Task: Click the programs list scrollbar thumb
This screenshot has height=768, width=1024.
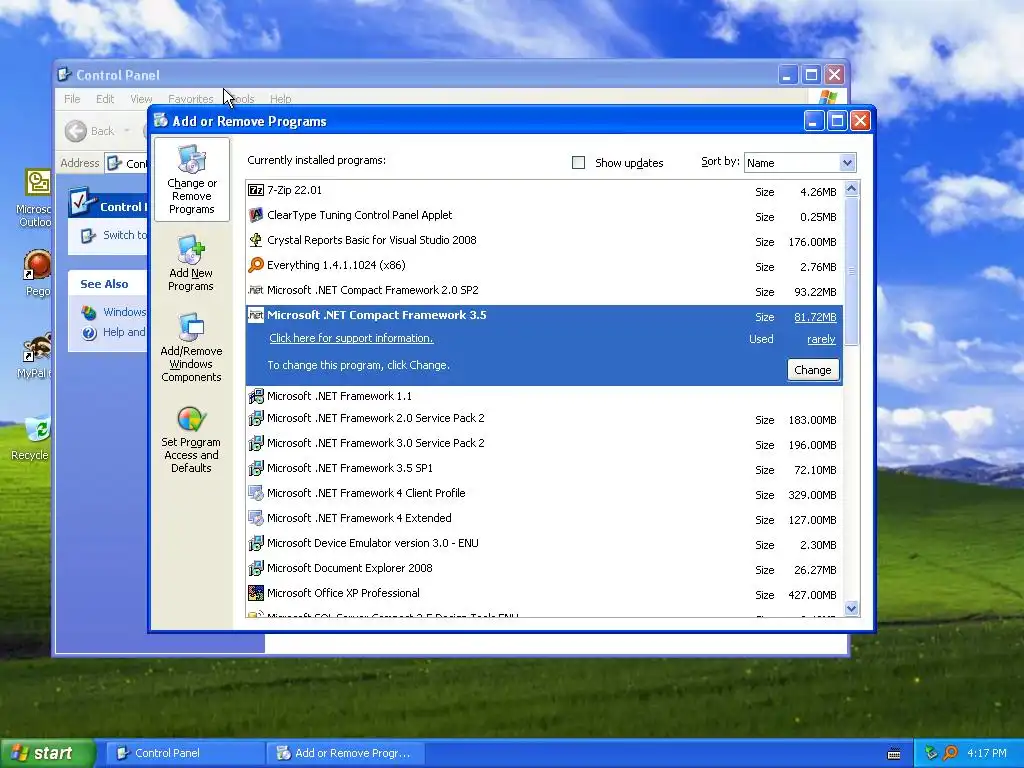Action: click(851, 271)
